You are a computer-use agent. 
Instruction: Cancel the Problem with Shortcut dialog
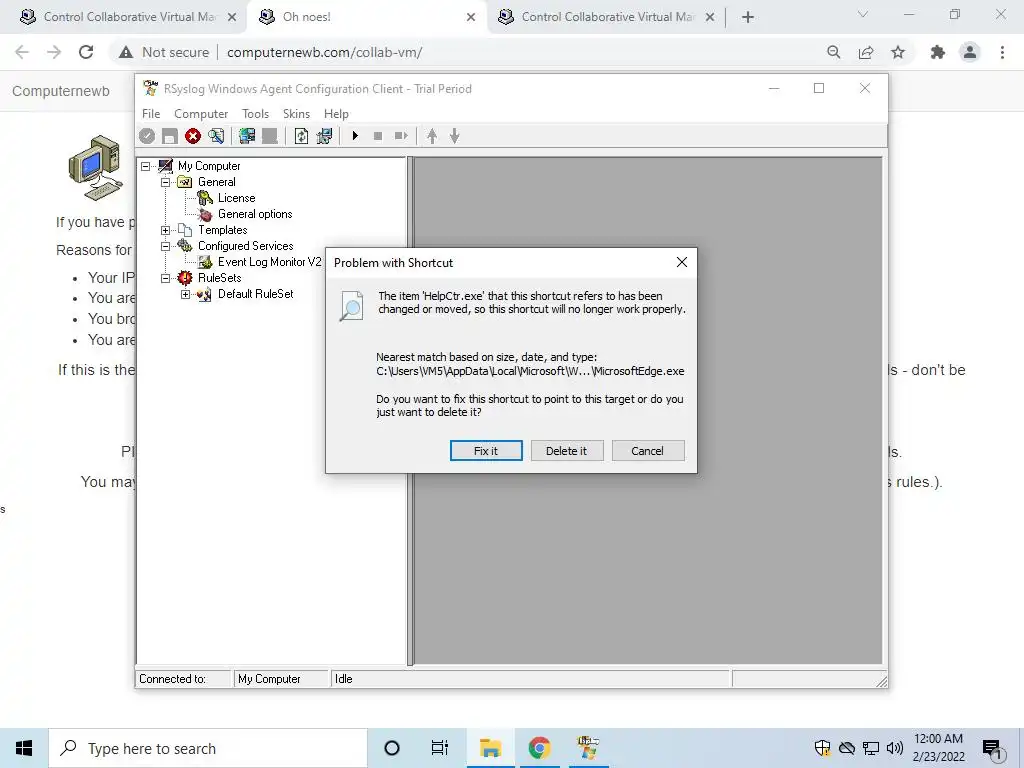click(x=648, y=451)
